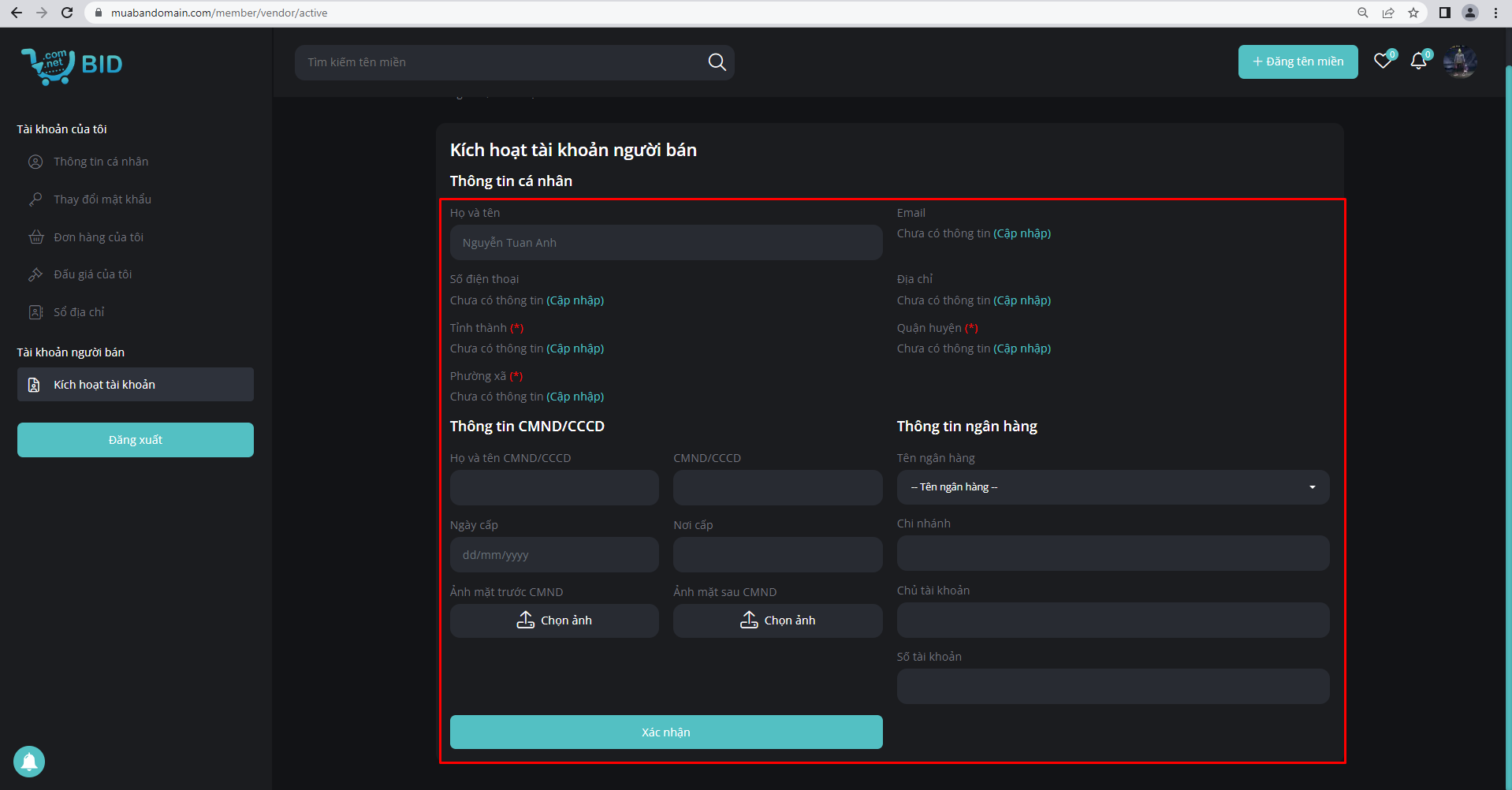1512x790 pixels.
Task: Open Đơn hàng của tôi
Action: [x=99, y=237]
